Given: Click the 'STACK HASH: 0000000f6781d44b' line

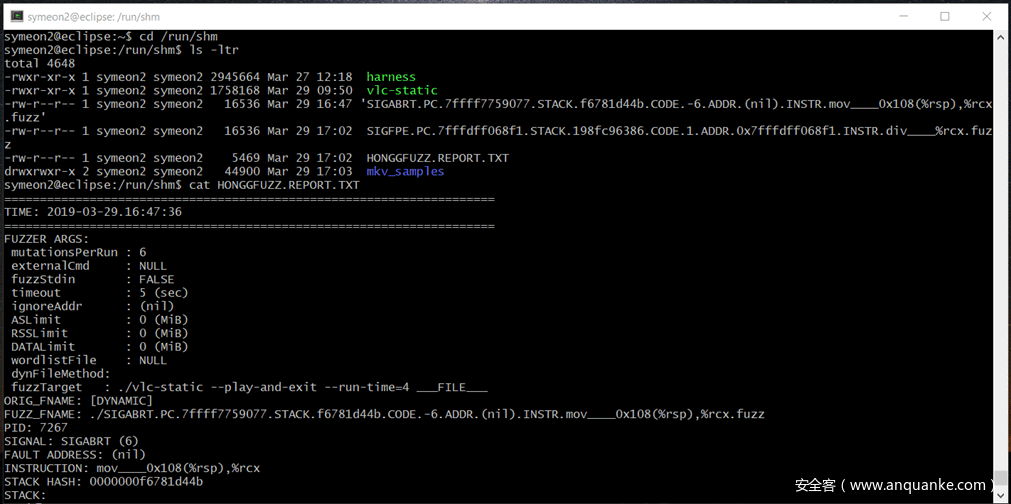Looking at the screenshot, I should click(x=103, y=482).
